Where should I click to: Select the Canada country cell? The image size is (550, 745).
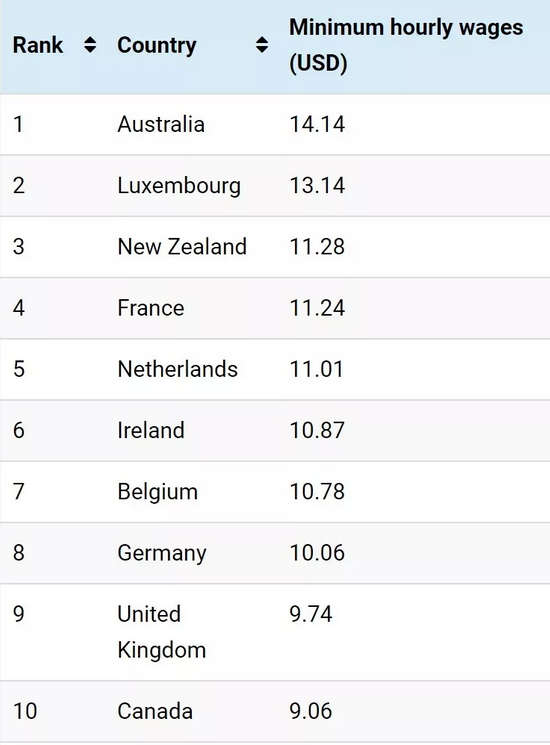pos(155,711)
